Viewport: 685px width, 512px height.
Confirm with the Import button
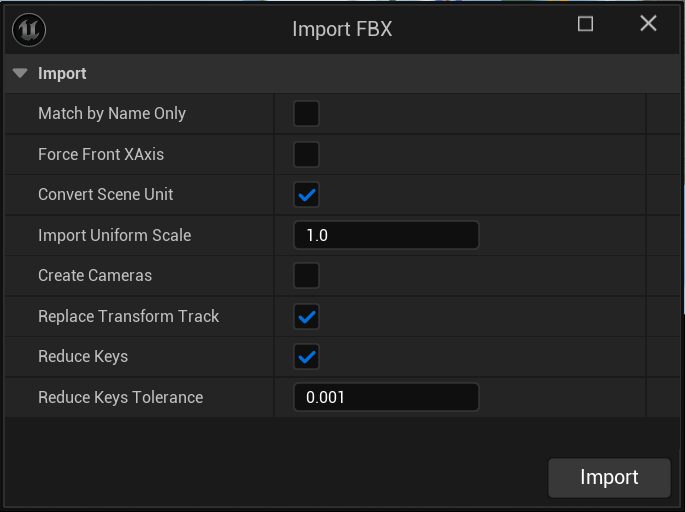point(609,477)
